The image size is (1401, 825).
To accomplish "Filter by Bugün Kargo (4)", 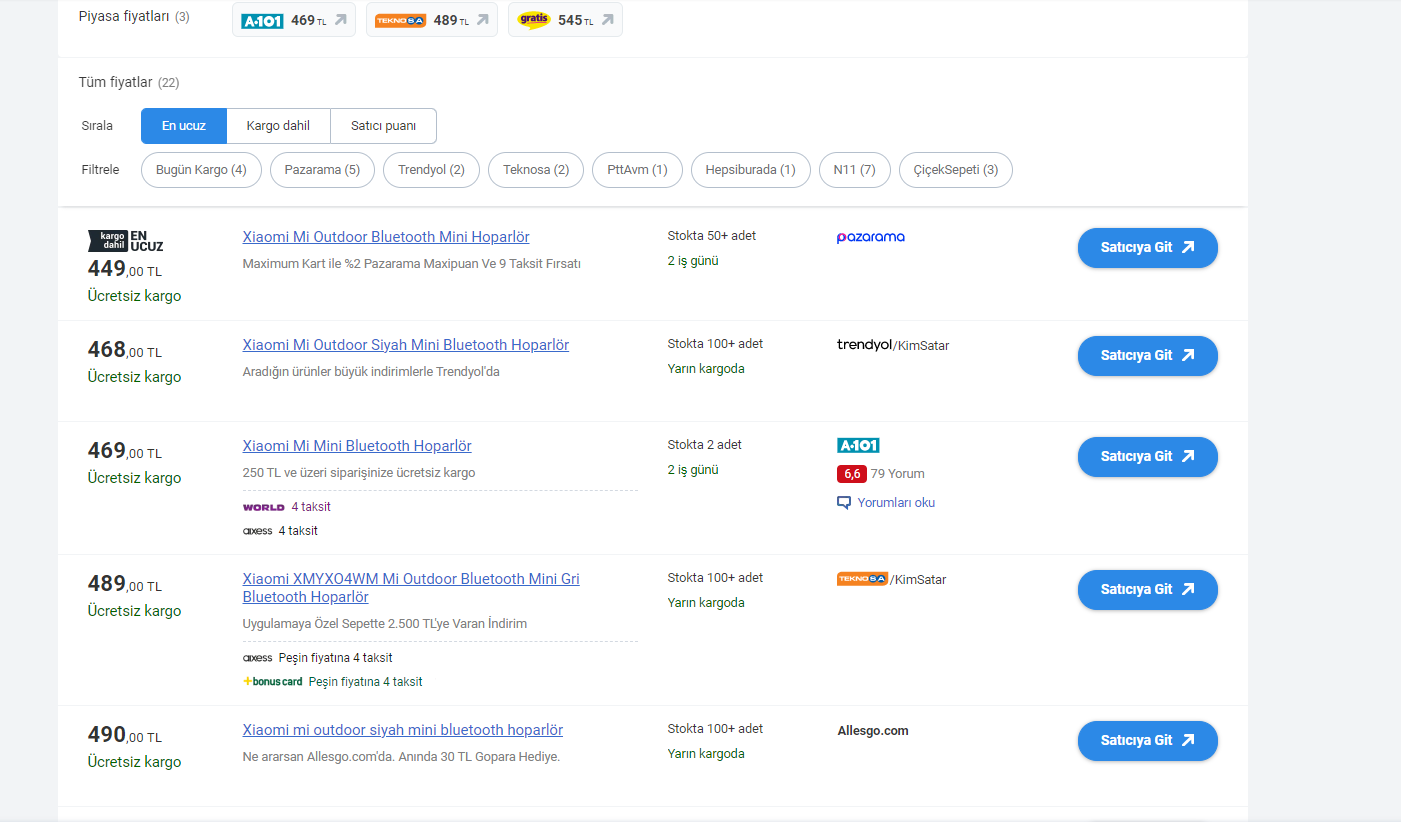I will pyautogui.click(x=201, y=170).
